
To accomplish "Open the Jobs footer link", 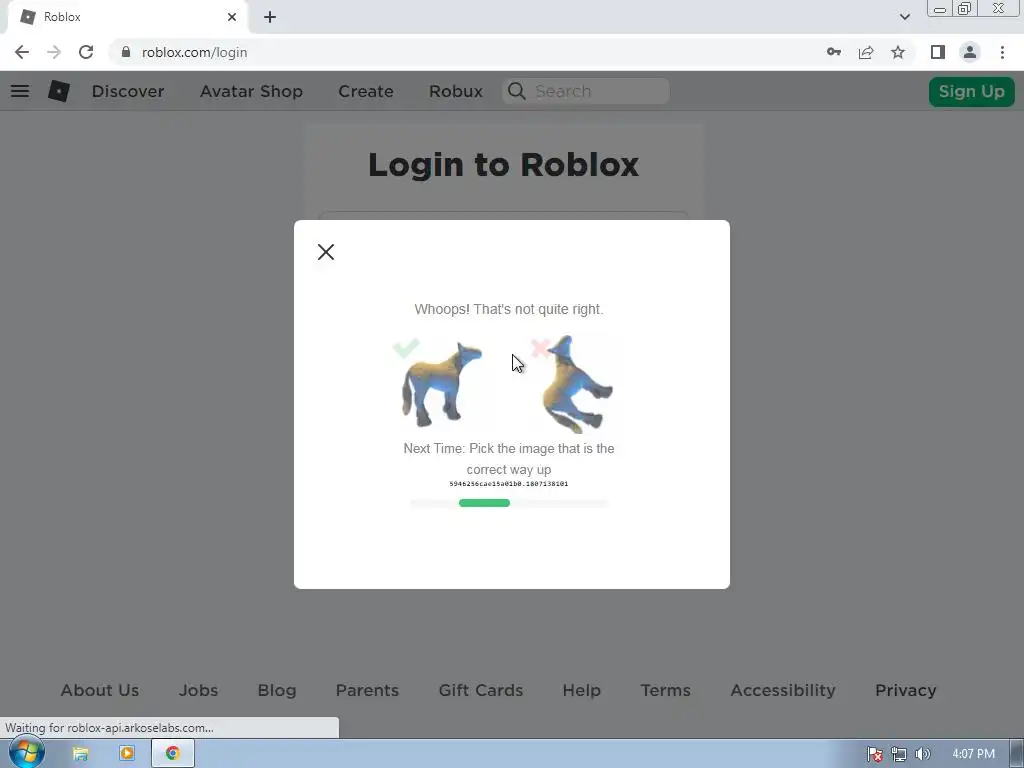I will coord(199,690).
